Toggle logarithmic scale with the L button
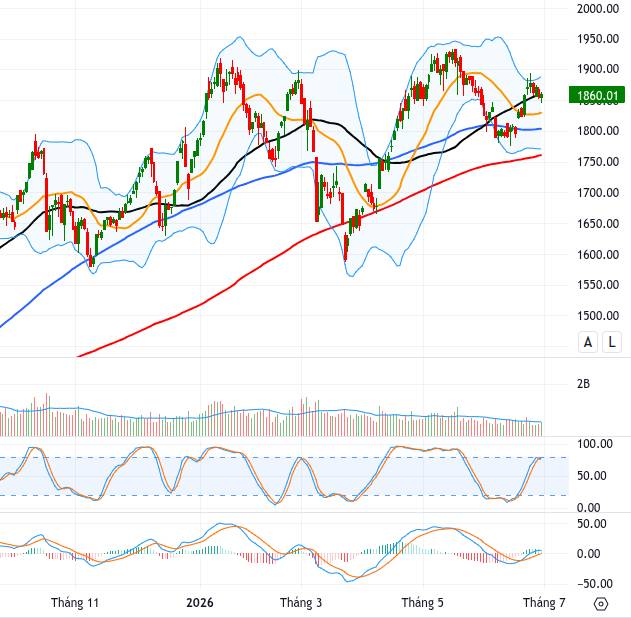This screenshot has width=631, height=618. [x=612, y=342]
